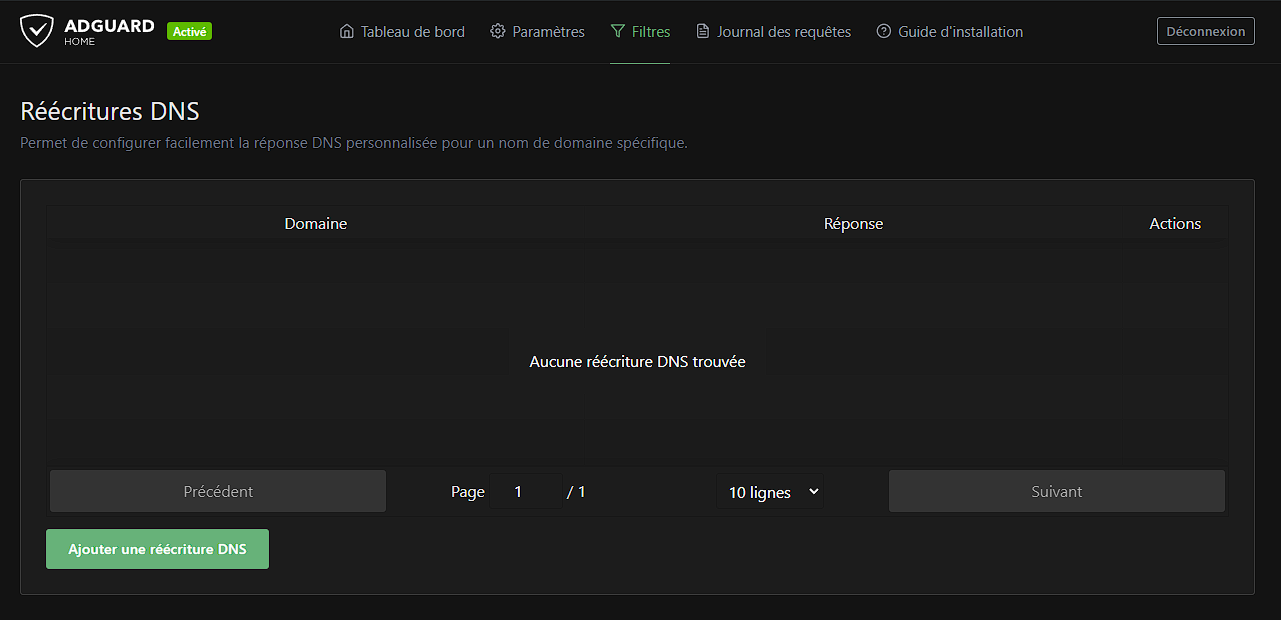Click the Aucune réécriture DNS trouvée message

coord(638,361)
